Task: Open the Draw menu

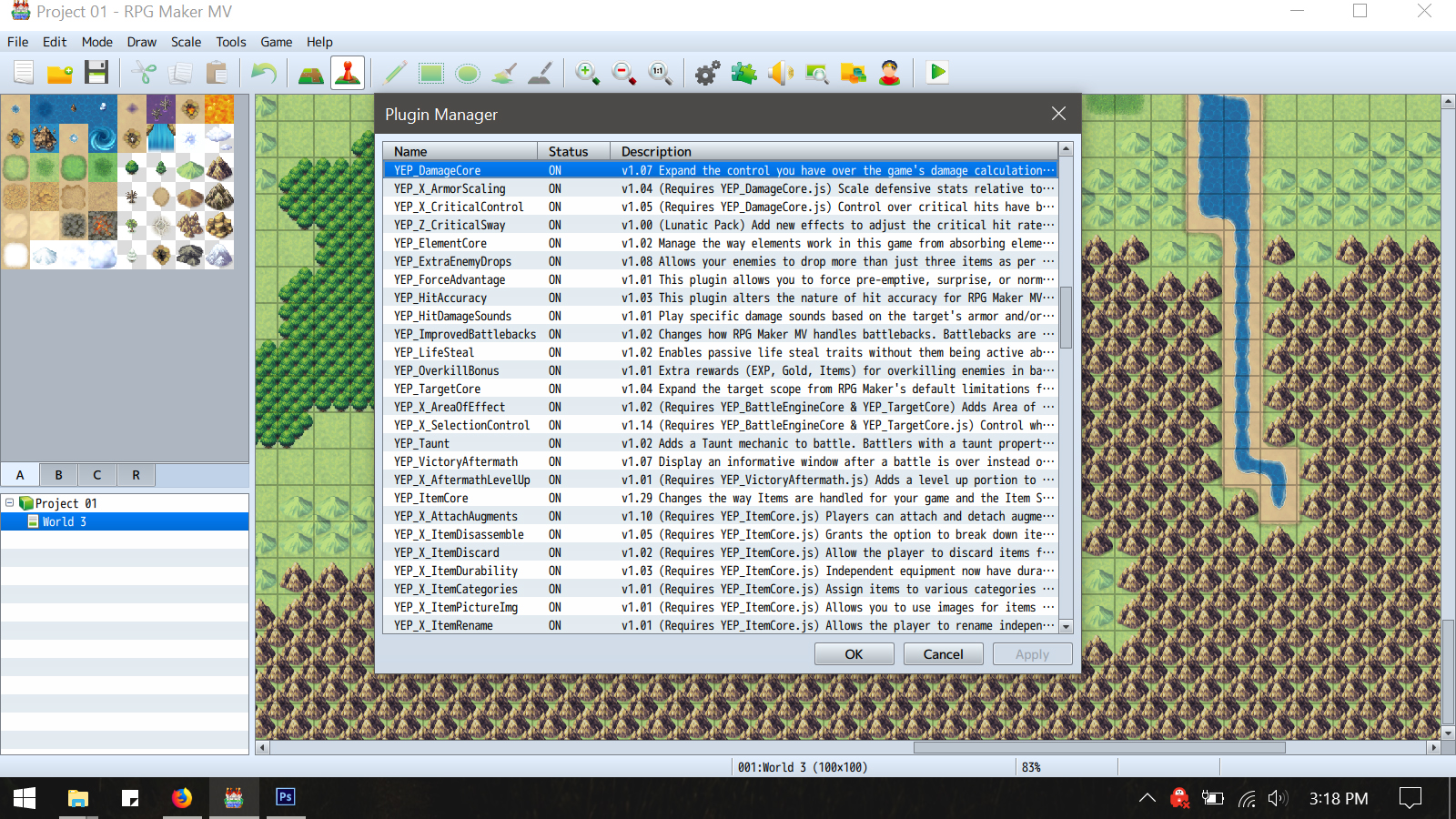Action: point(142,42)
